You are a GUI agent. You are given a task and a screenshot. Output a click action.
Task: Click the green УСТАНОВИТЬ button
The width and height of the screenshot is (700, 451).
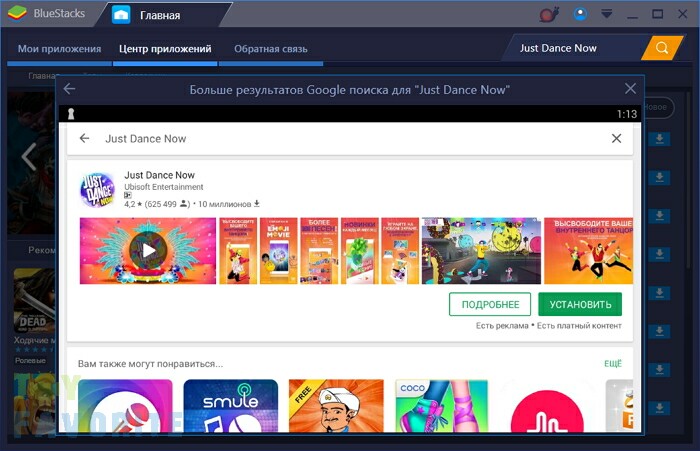pyautogui.click(x=580, y=304)
